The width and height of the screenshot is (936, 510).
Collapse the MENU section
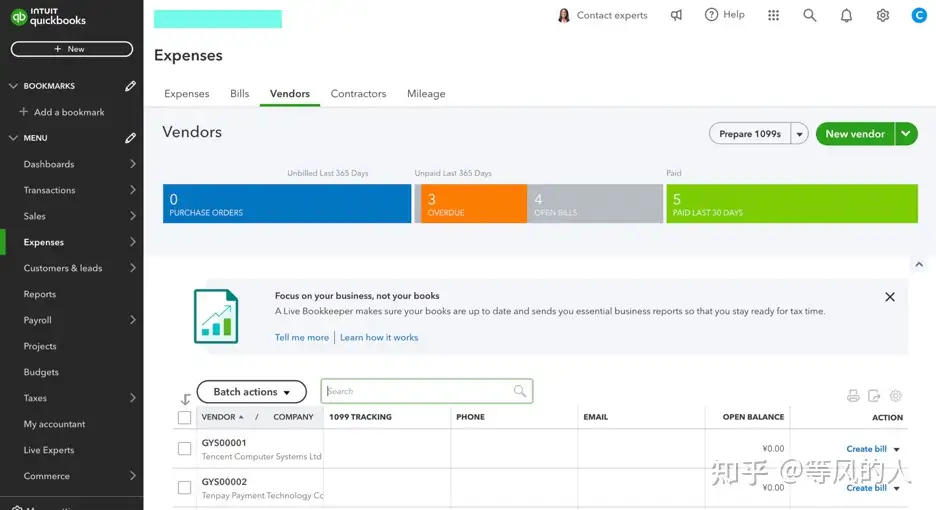pyautogui.click(x=13, y=138)
